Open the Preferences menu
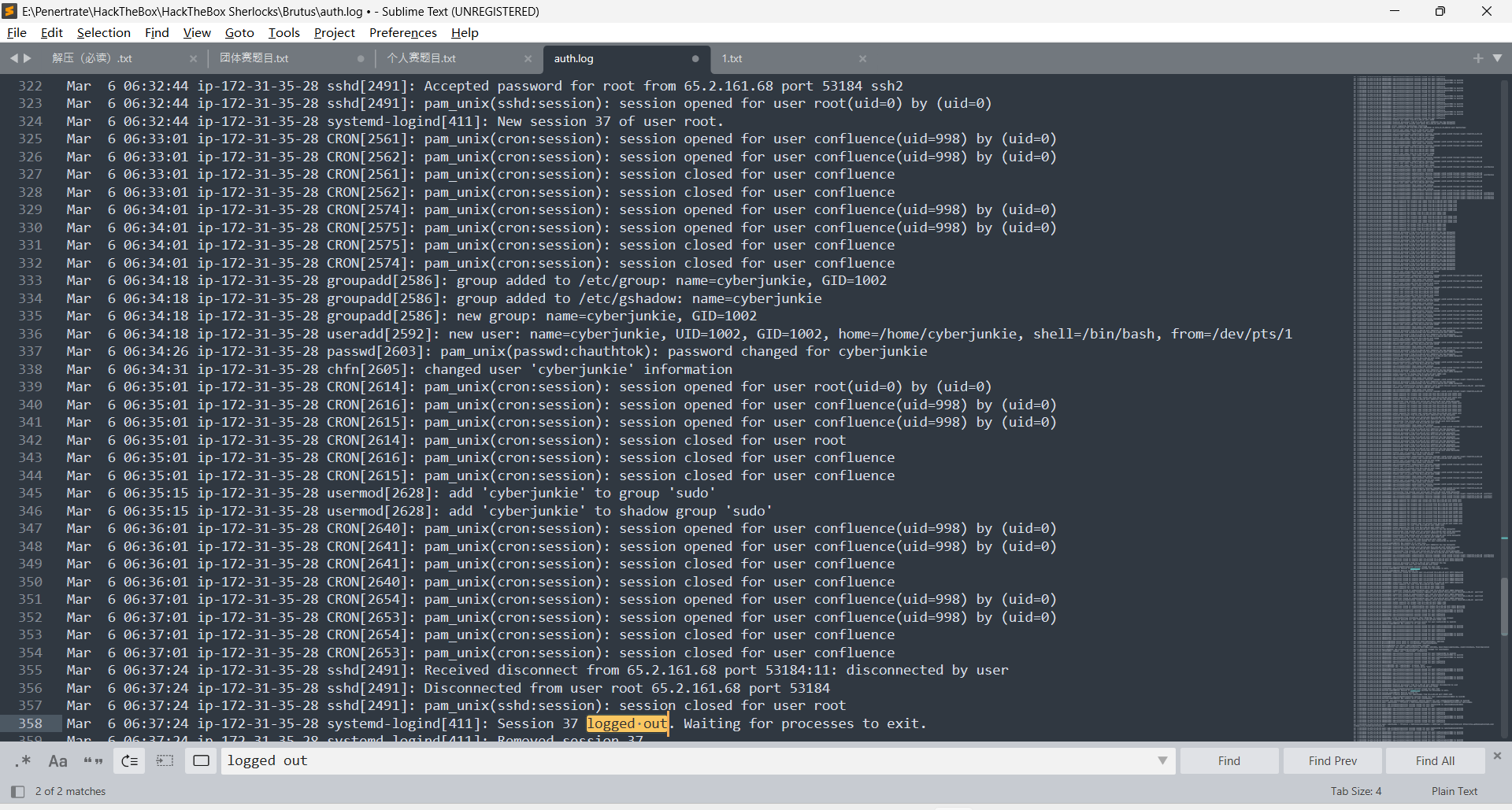Image resolution: width=1512 pixels, height=810 pixels. click(402, 32)
